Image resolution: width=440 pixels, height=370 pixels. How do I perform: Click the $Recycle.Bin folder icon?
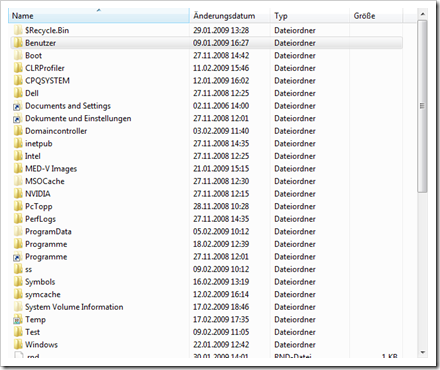18,30
